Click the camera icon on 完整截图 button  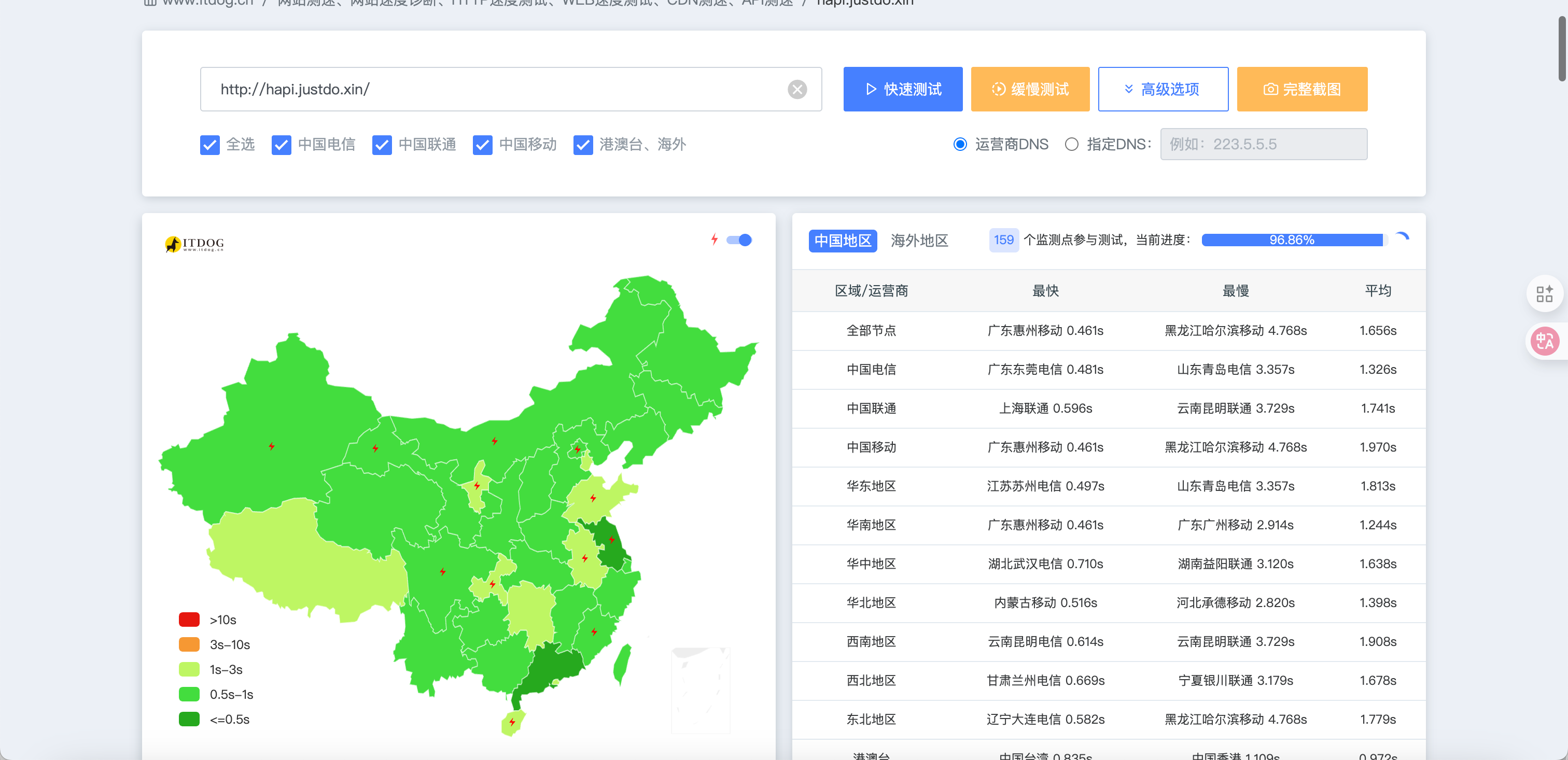[1270, 89]
